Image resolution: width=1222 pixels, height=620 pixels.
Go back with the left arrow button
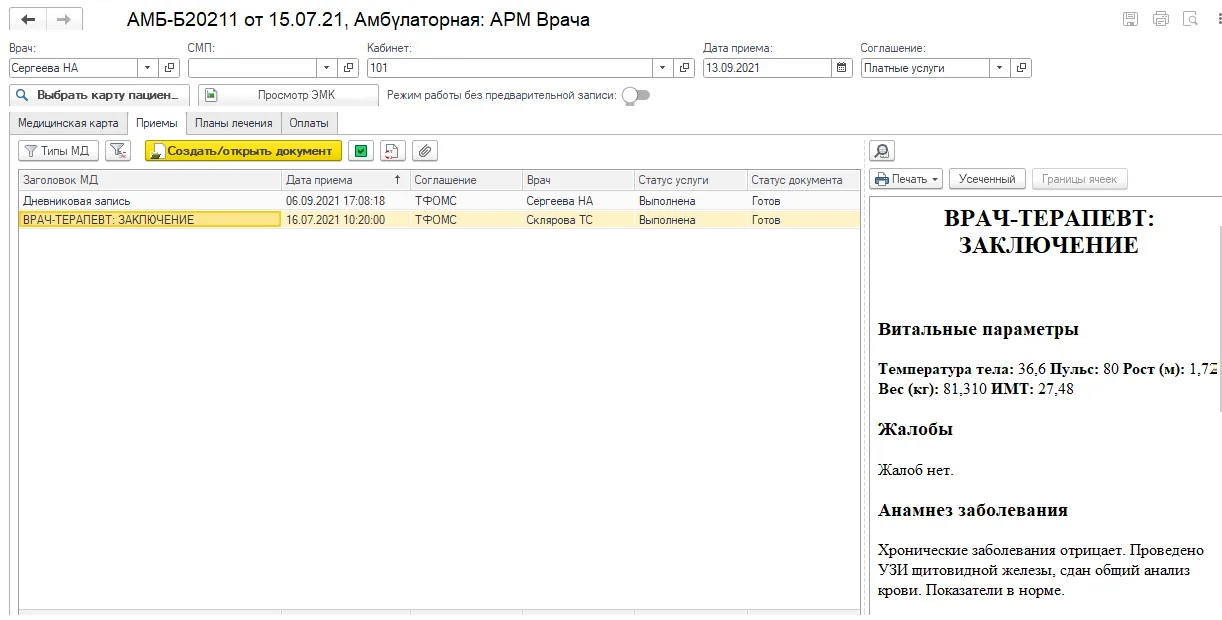pos(28,20)
